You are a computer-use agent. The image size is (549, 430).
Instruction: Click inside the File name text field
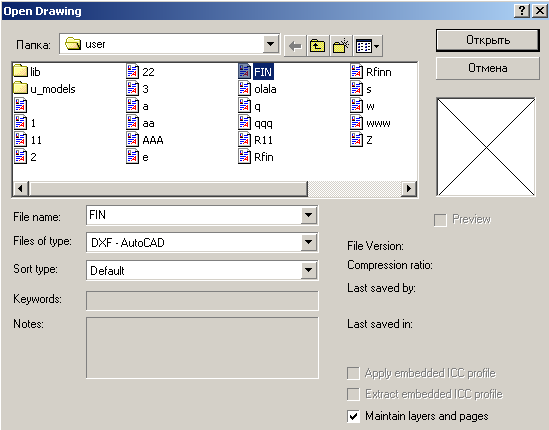[x=194, y=215]
